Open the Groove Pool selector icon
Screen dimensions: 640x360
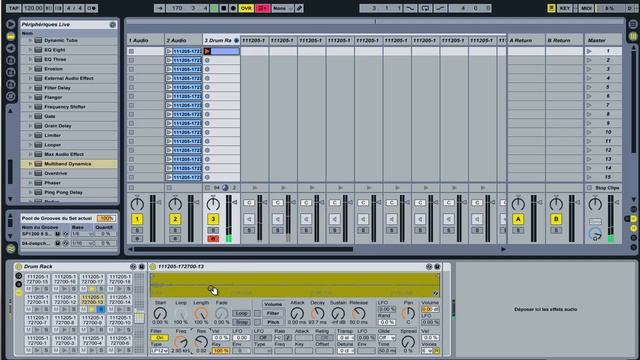point(11,248)
